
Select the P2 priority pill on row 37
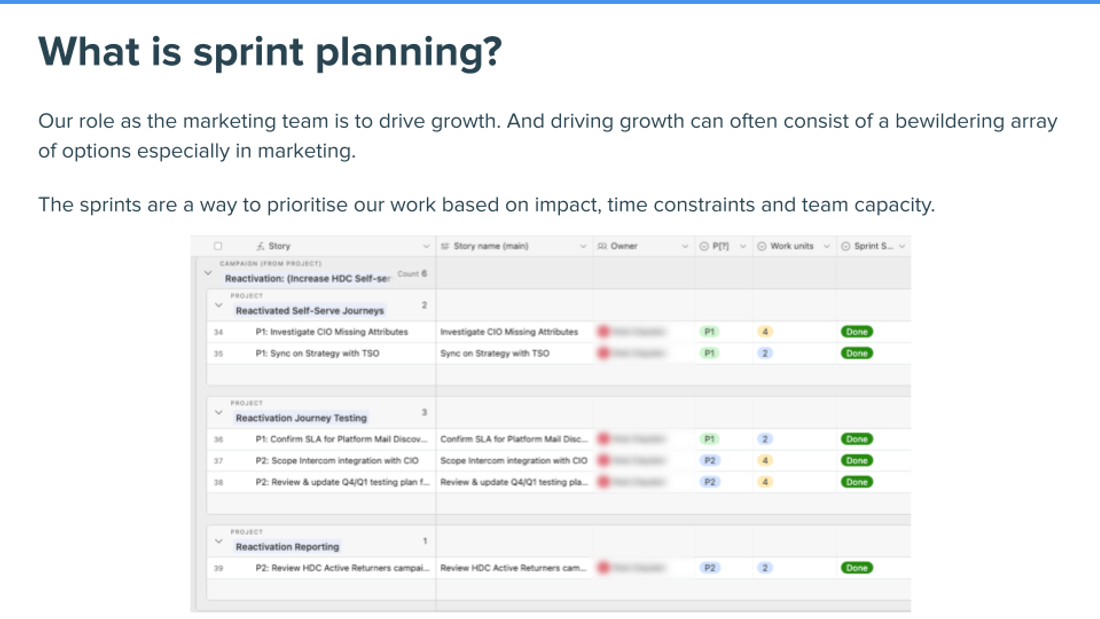710,460
